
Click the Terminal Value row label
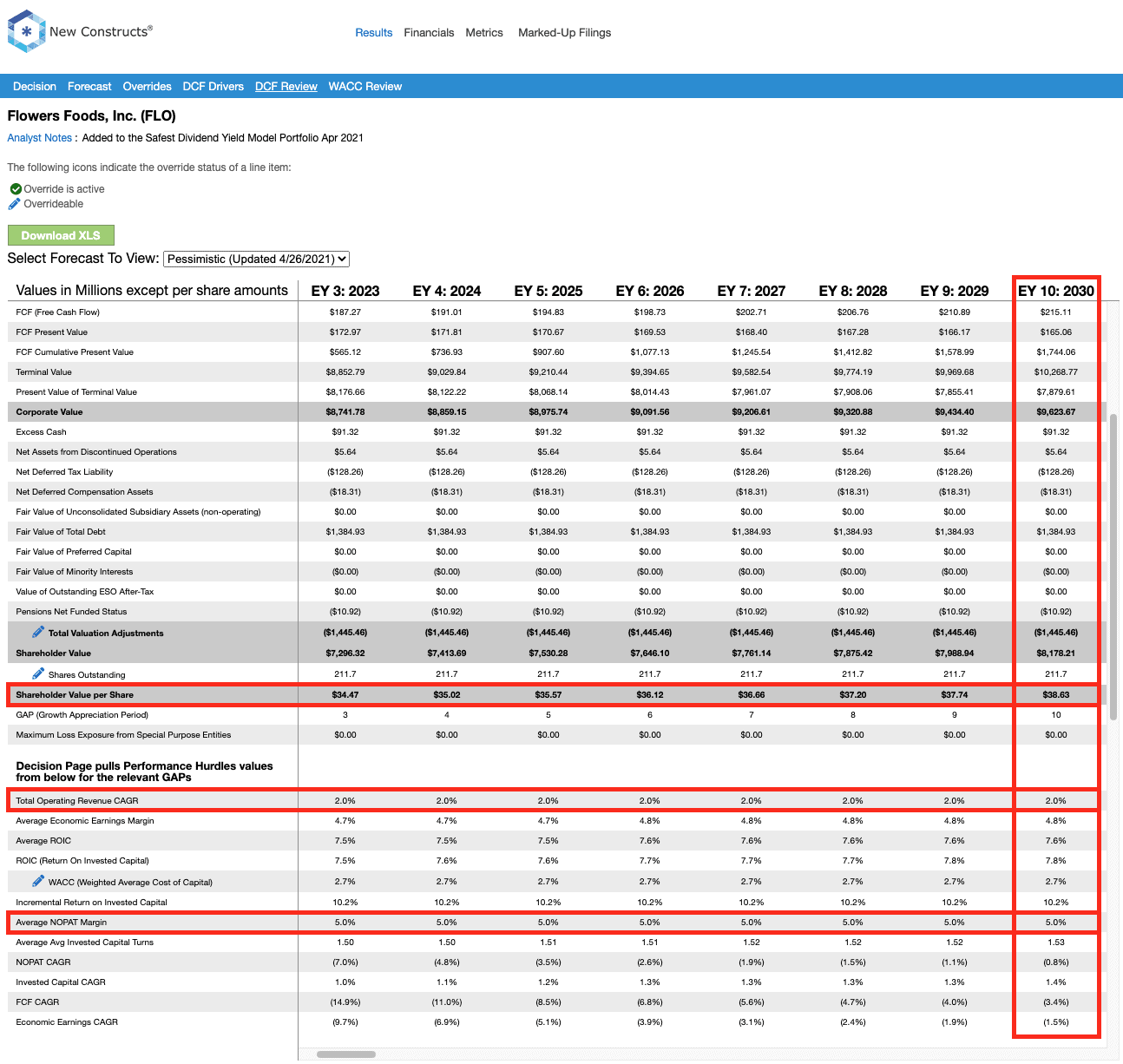[44, 372]
